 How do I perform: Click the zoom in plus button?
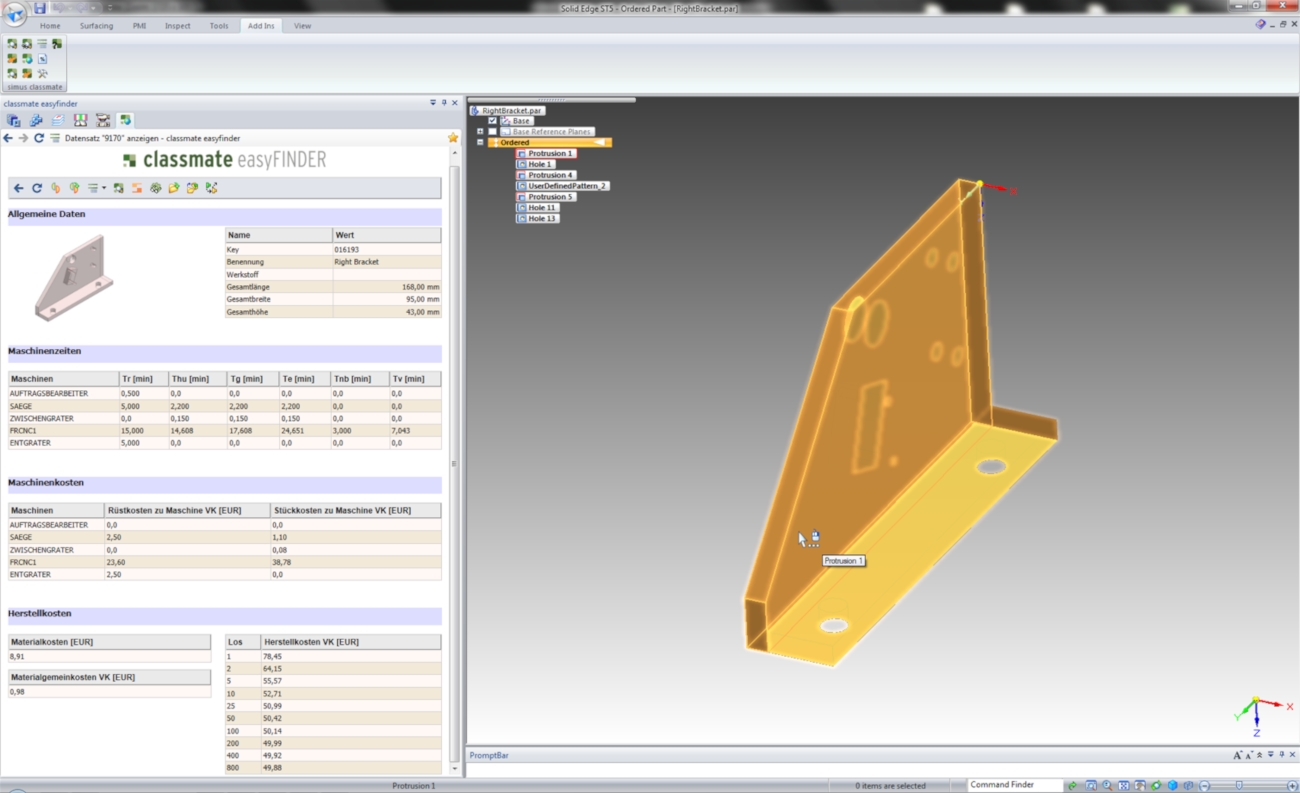1292,786
